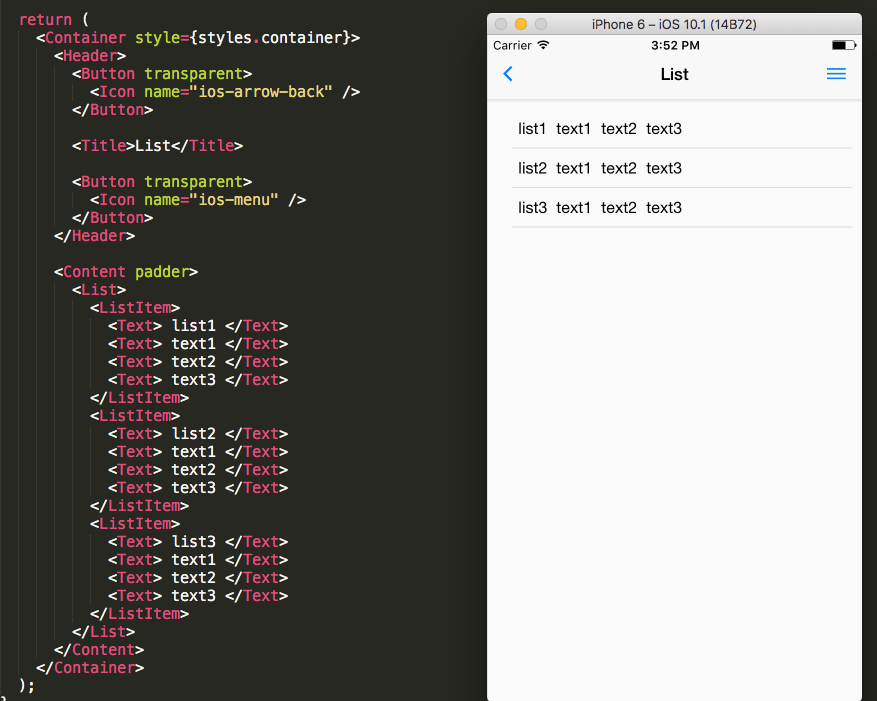
Task: Click "ios-menu" string in the code
Action: pyautogui.click(x=234, y=200)
